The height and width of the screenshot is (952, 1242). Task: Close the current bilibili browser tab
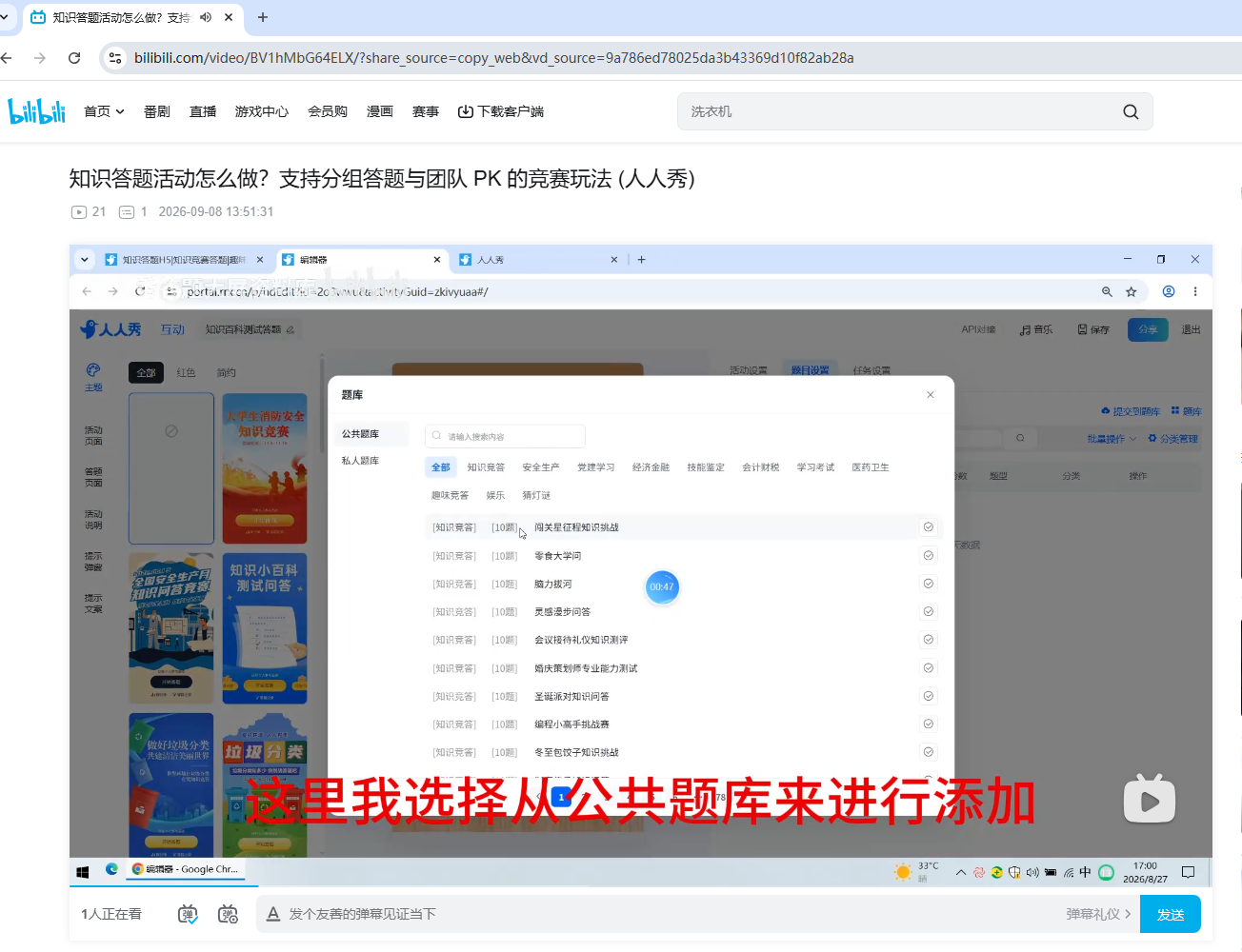click(x=229, y=17)
